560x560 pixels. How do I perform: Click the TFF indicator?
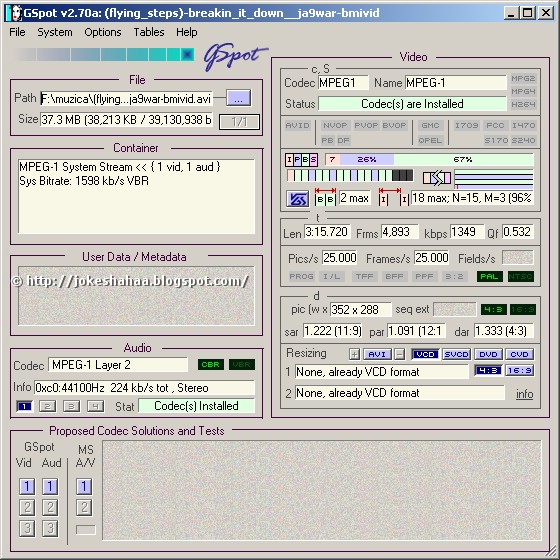[364, 276]
